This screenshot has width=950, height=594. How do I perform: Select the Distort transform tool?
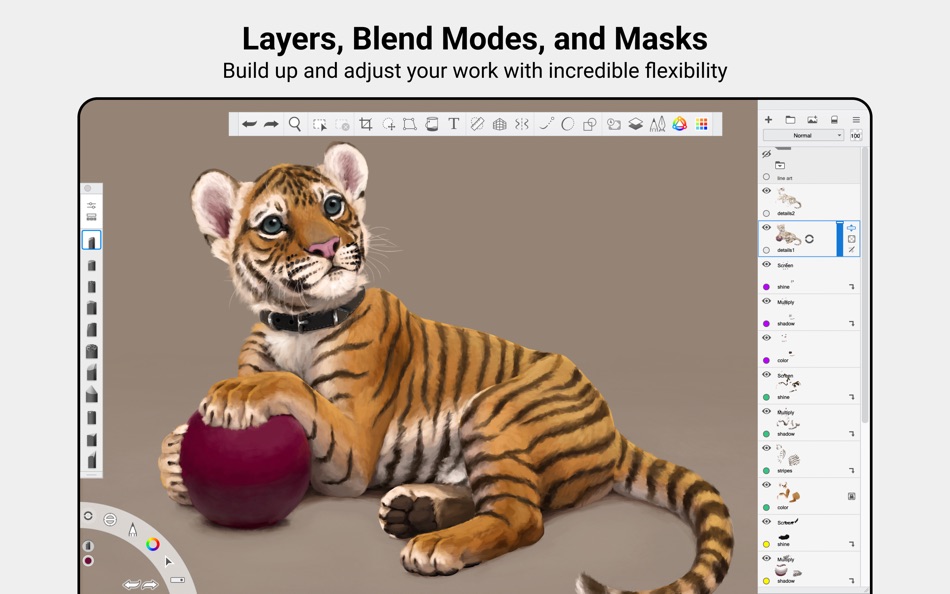point(410,124)
